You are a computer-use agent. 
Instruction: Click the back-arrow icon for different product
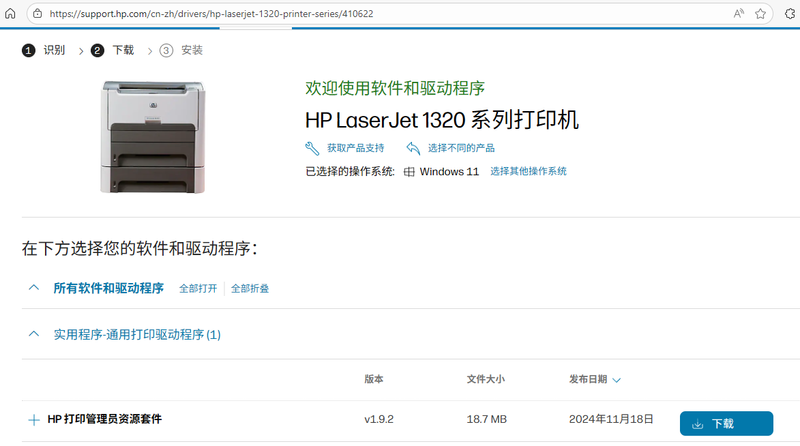412,148
